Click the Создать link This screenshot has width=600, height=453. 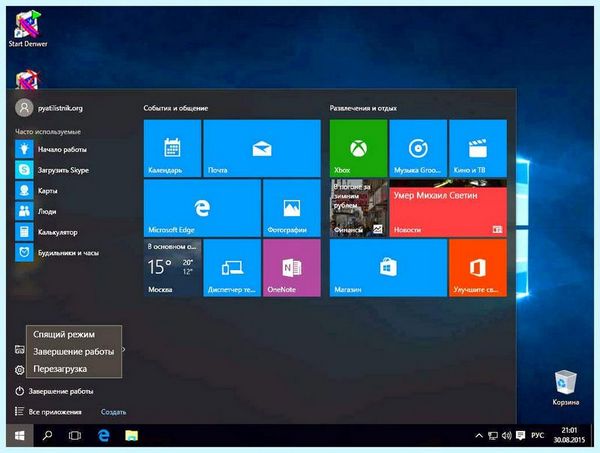(113, 412)
